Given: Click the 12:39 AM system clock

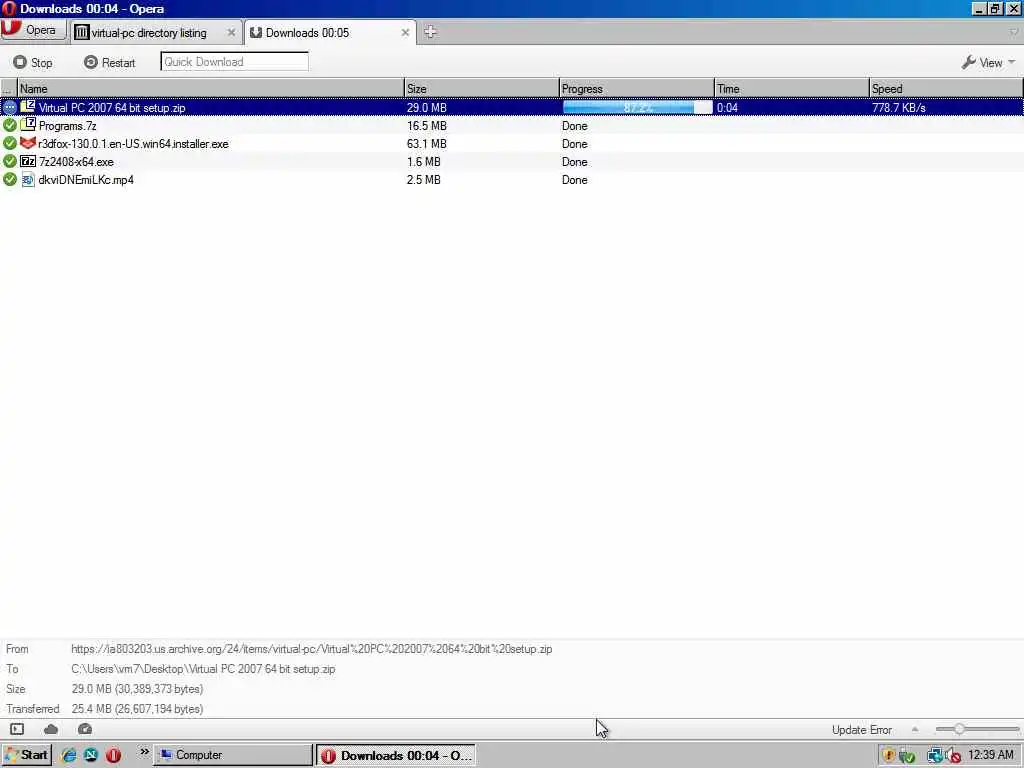Looking at the screenshot, I should click(x=991, y=755).
